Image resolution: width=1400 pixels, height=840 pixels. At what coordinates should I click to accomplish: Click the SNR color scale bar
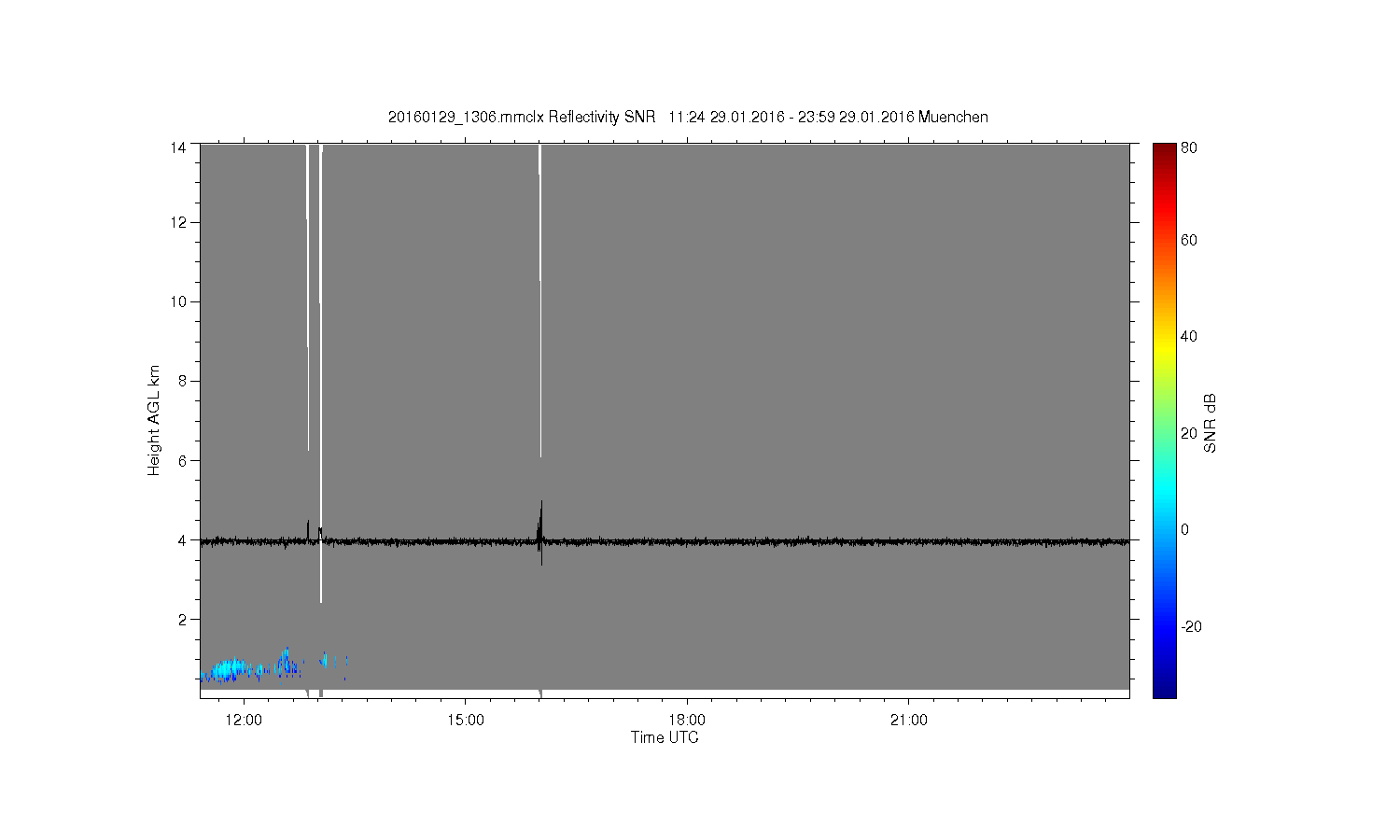click(x=1164, y=420)
